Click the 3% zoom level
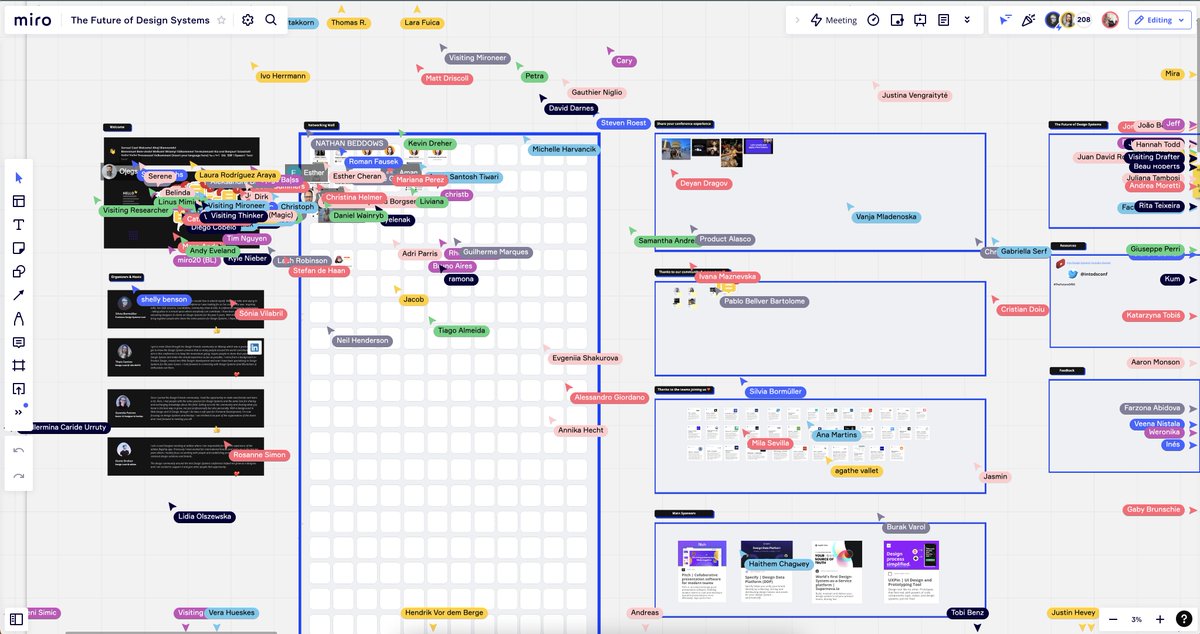 click(x=1136, y=619)
